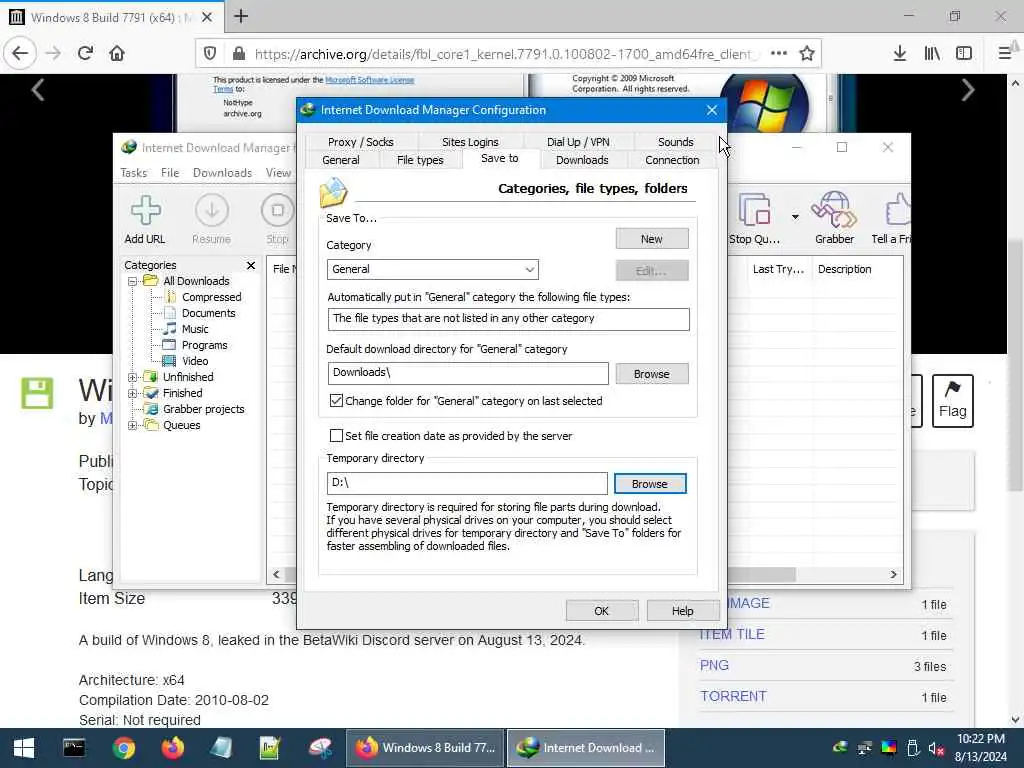The width and height of the screenshot is (1024, 768).
Task: Open the Downloads menu in IDM
Action: point(222,172)
